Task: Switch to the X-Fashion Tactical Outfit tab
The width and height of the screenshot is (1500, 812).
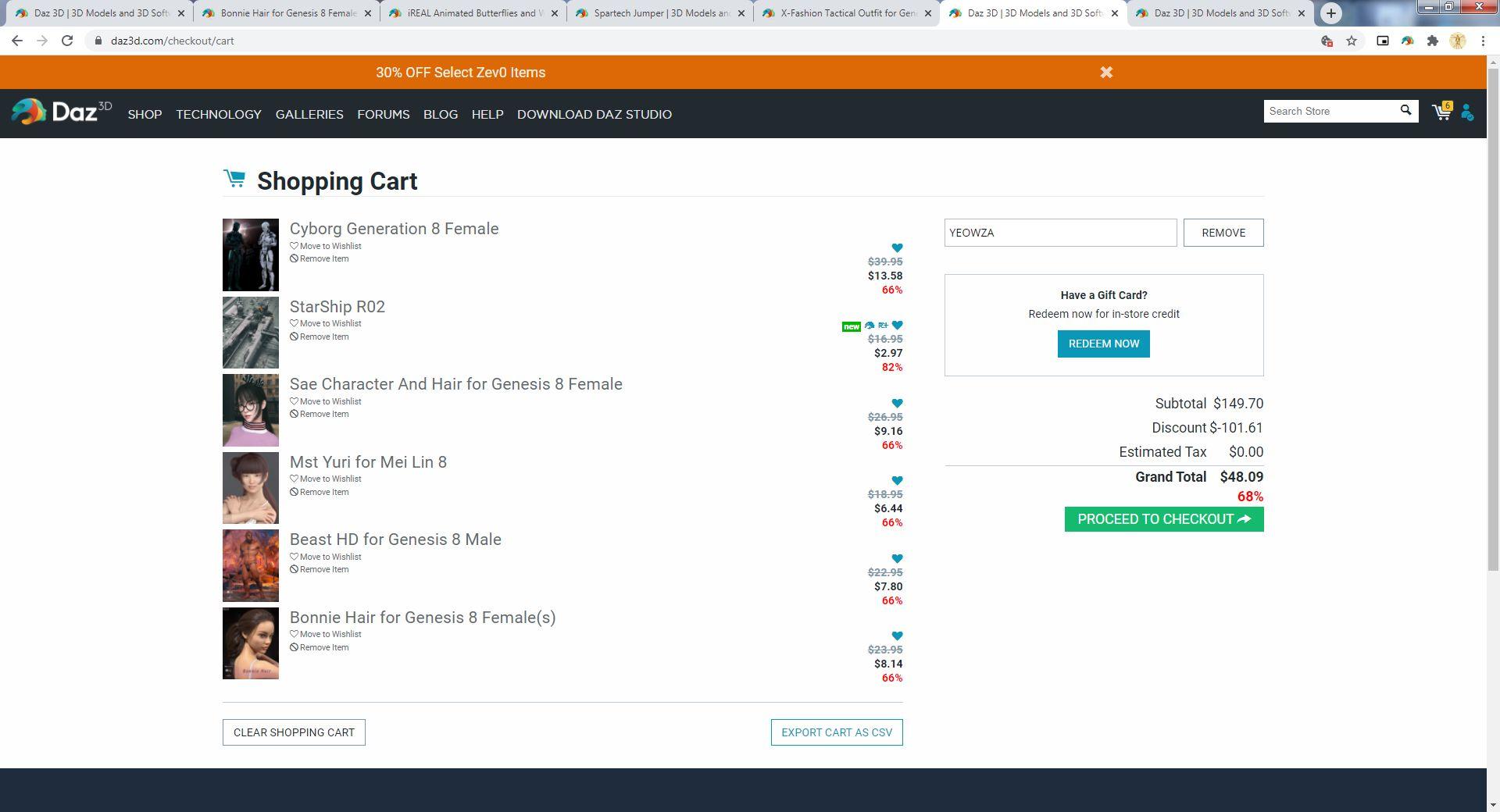Action: (847, 13)
